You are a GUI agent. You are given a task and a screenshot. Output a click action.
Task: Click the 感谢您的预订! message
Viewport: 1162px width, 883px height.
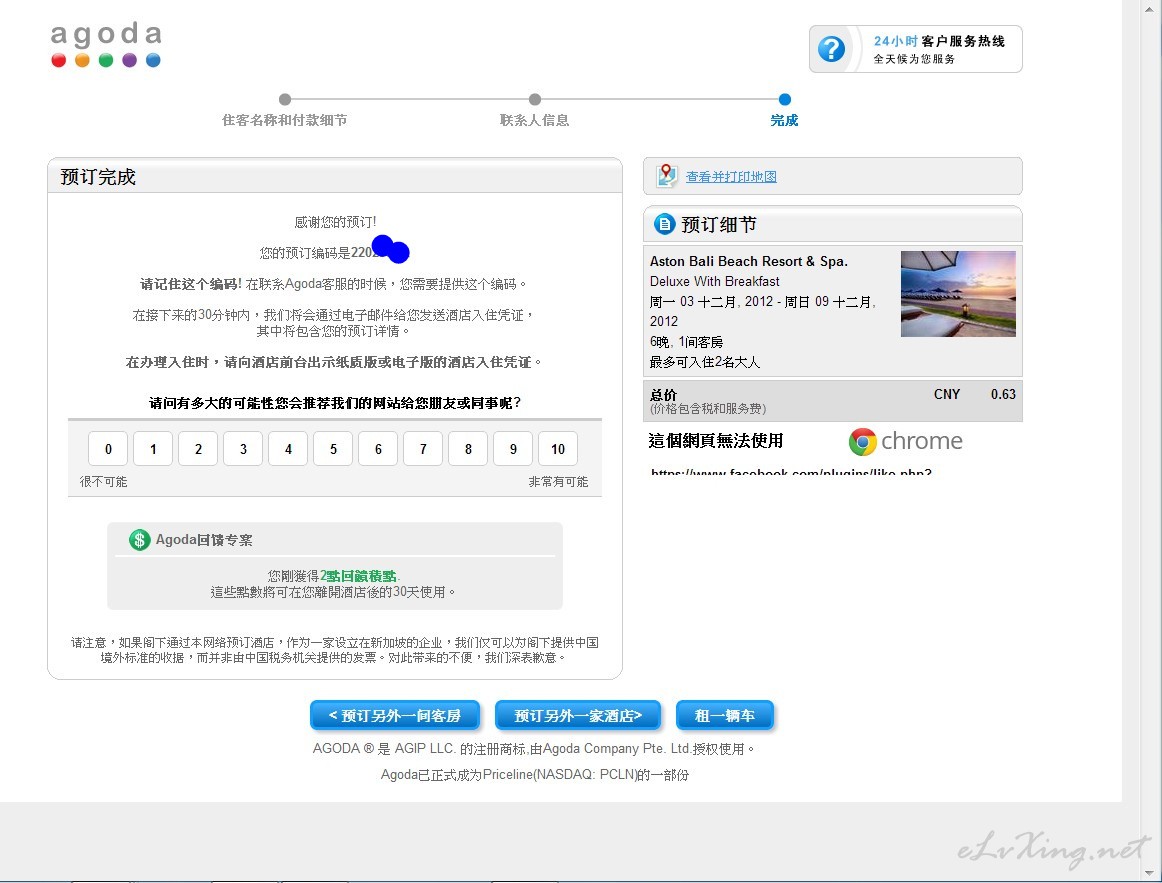click(335, 221)
